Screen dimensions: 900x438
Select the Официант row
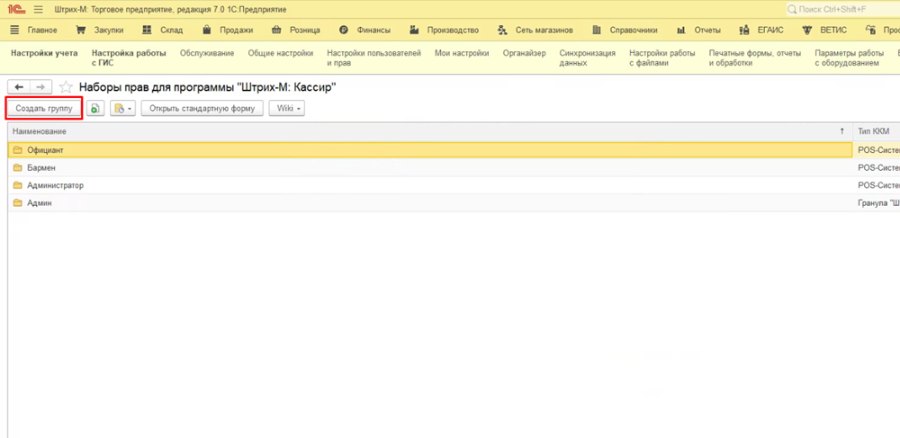coord(430,150)
